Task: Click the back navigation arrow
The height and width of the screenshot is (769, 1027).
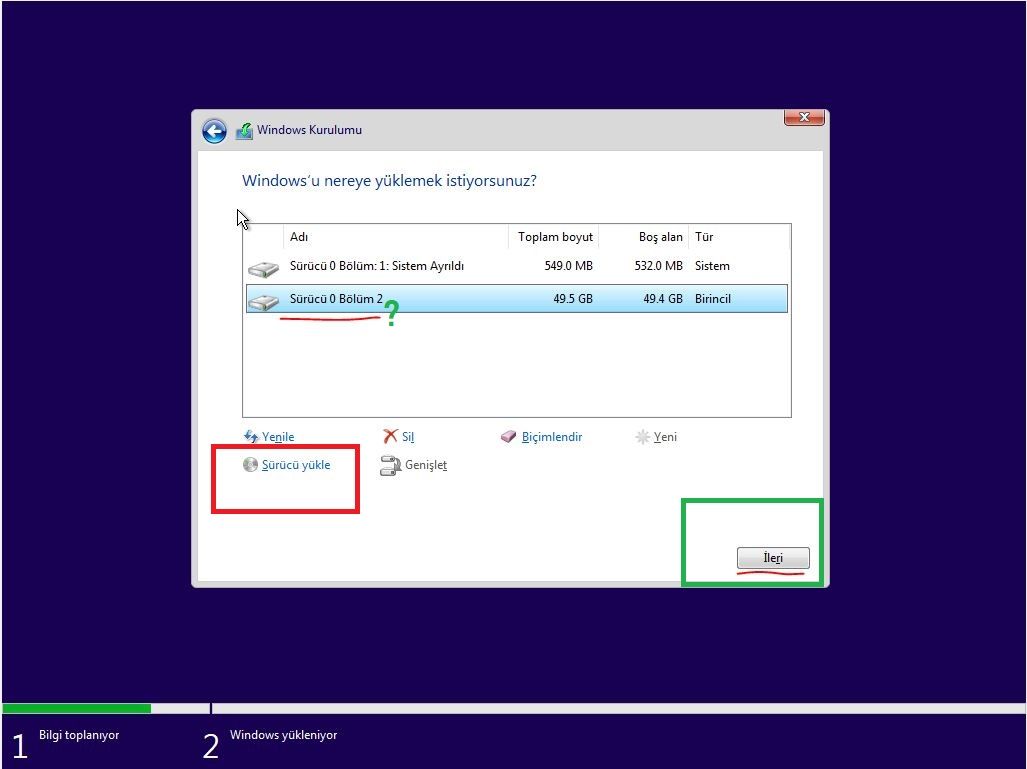Action: pos(214,130)
